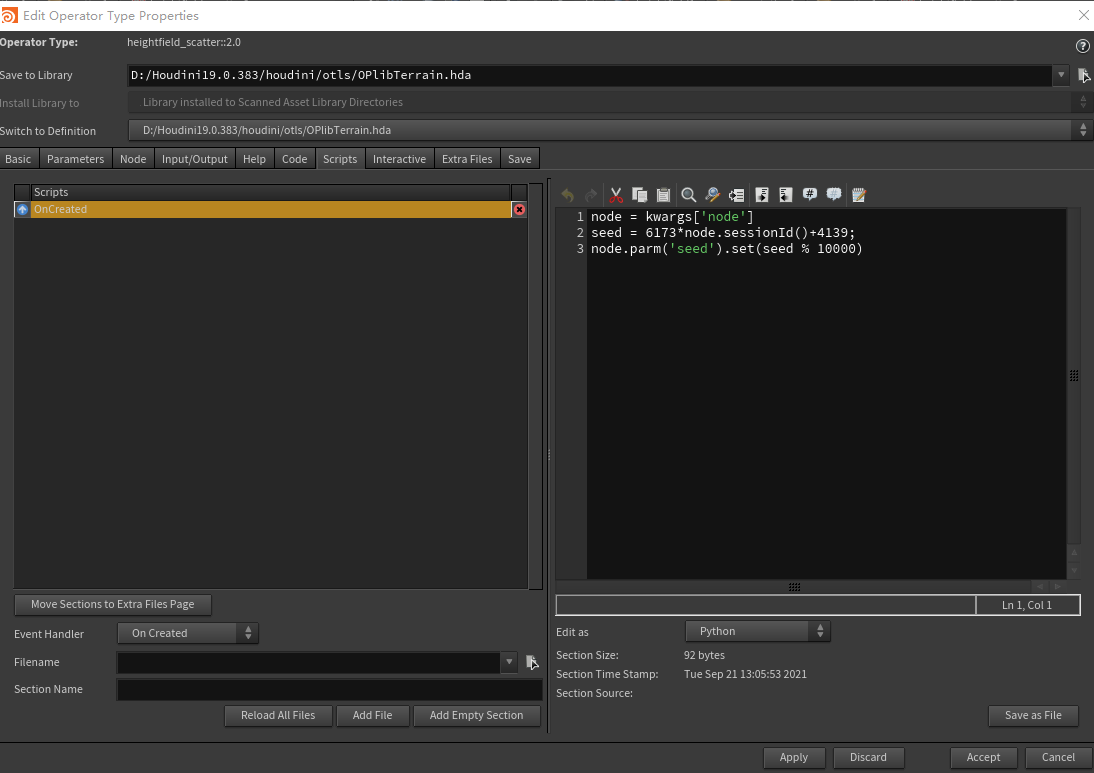Click the Cut scissors icon
This screenshot has width=1094, height=773.
pyautogui.click(x=616, y=195)
